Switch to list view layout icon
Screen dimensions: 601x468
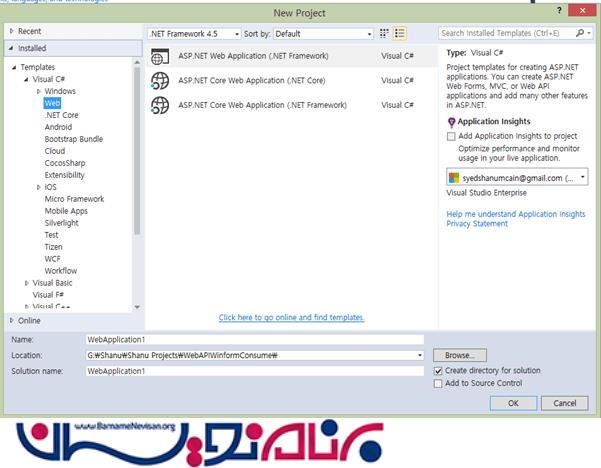click(x=400, y=33)
